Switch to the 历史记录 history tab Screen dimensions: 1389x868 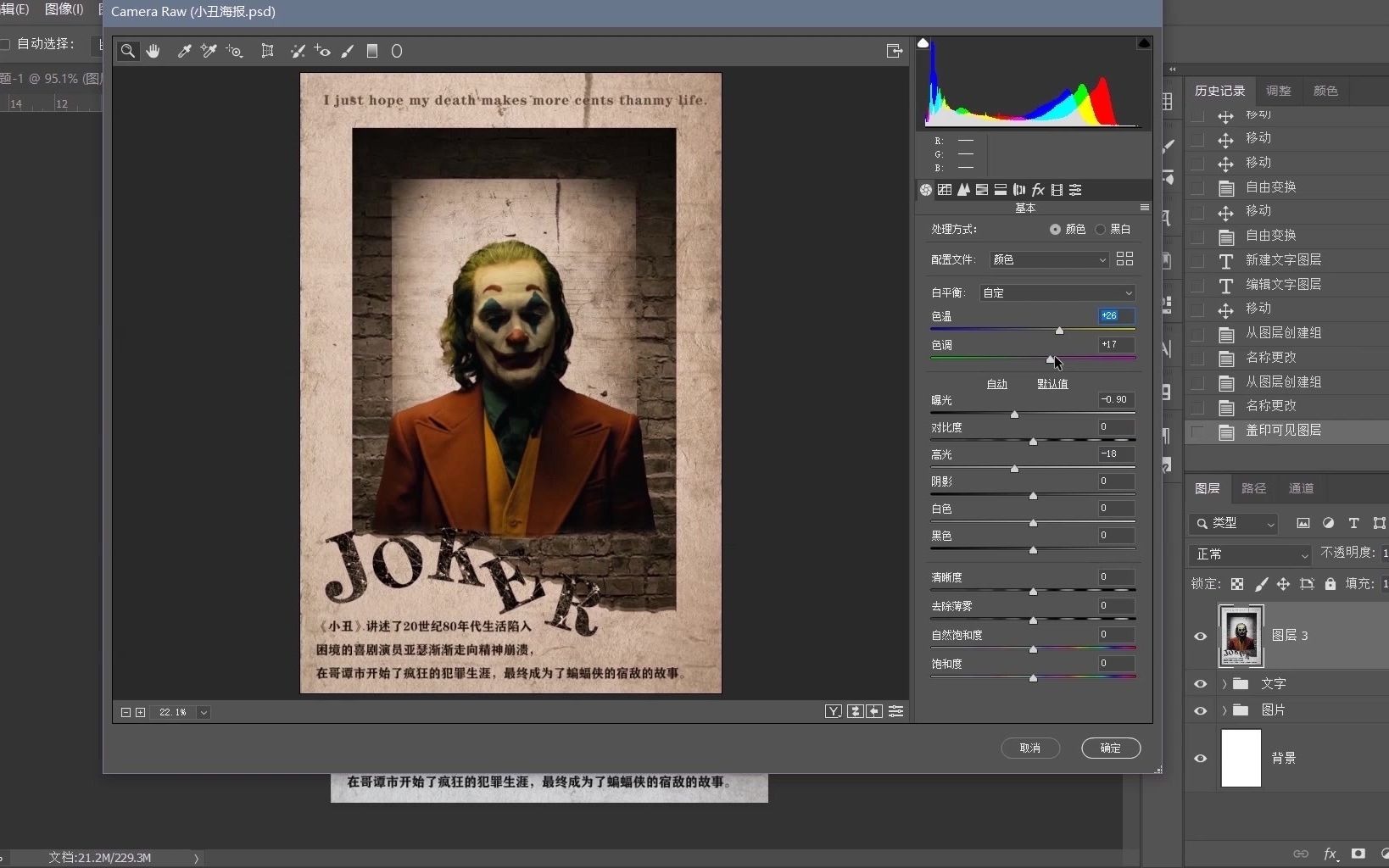tap(1219, 91)
